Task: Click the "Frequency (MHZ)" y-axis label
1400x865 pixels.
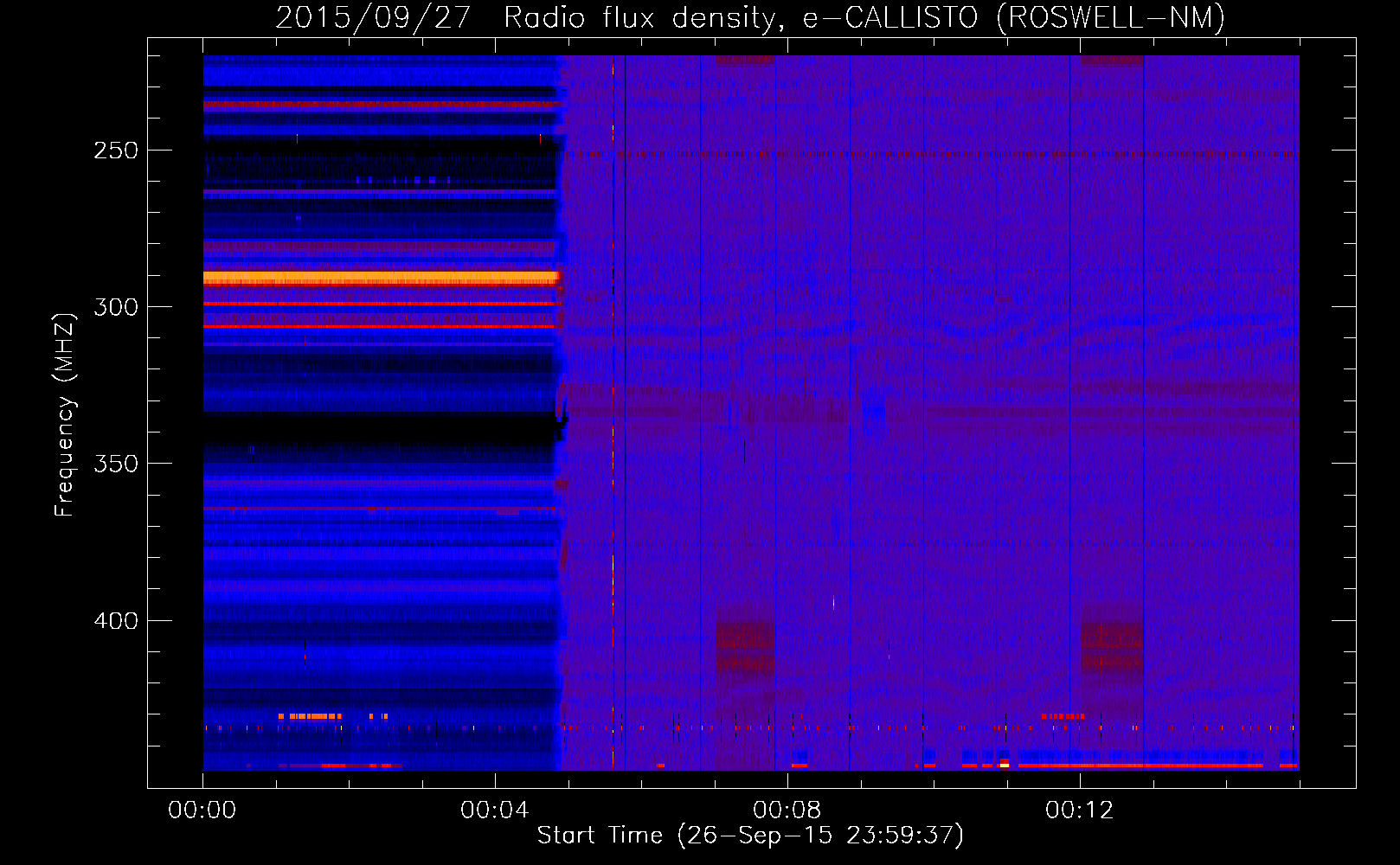Action: pos(65,414)
